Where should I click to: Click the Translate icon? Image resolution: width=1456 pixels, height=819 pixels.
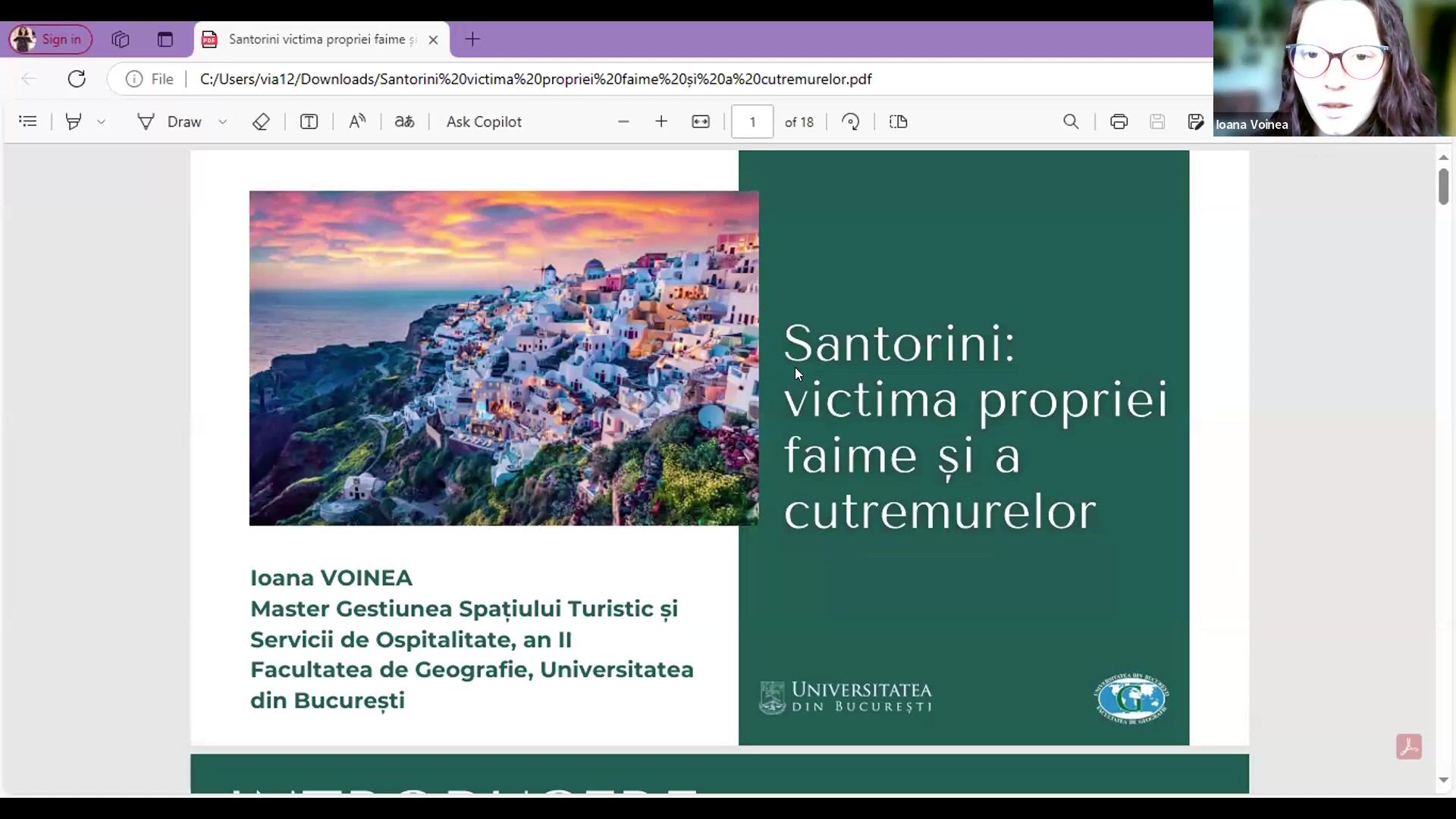[404, 121]
